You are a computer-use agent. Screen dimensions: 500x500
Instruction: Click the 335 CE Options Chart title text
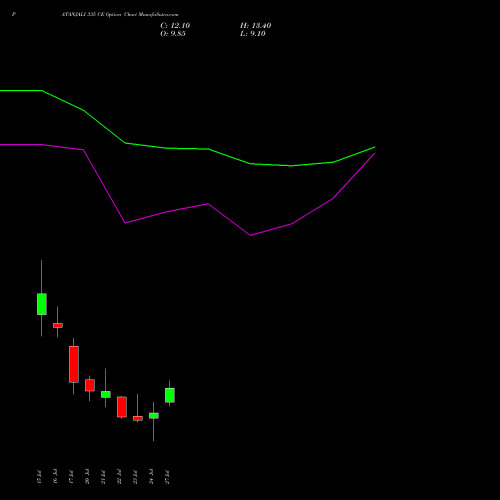click(x=120, y=14)
